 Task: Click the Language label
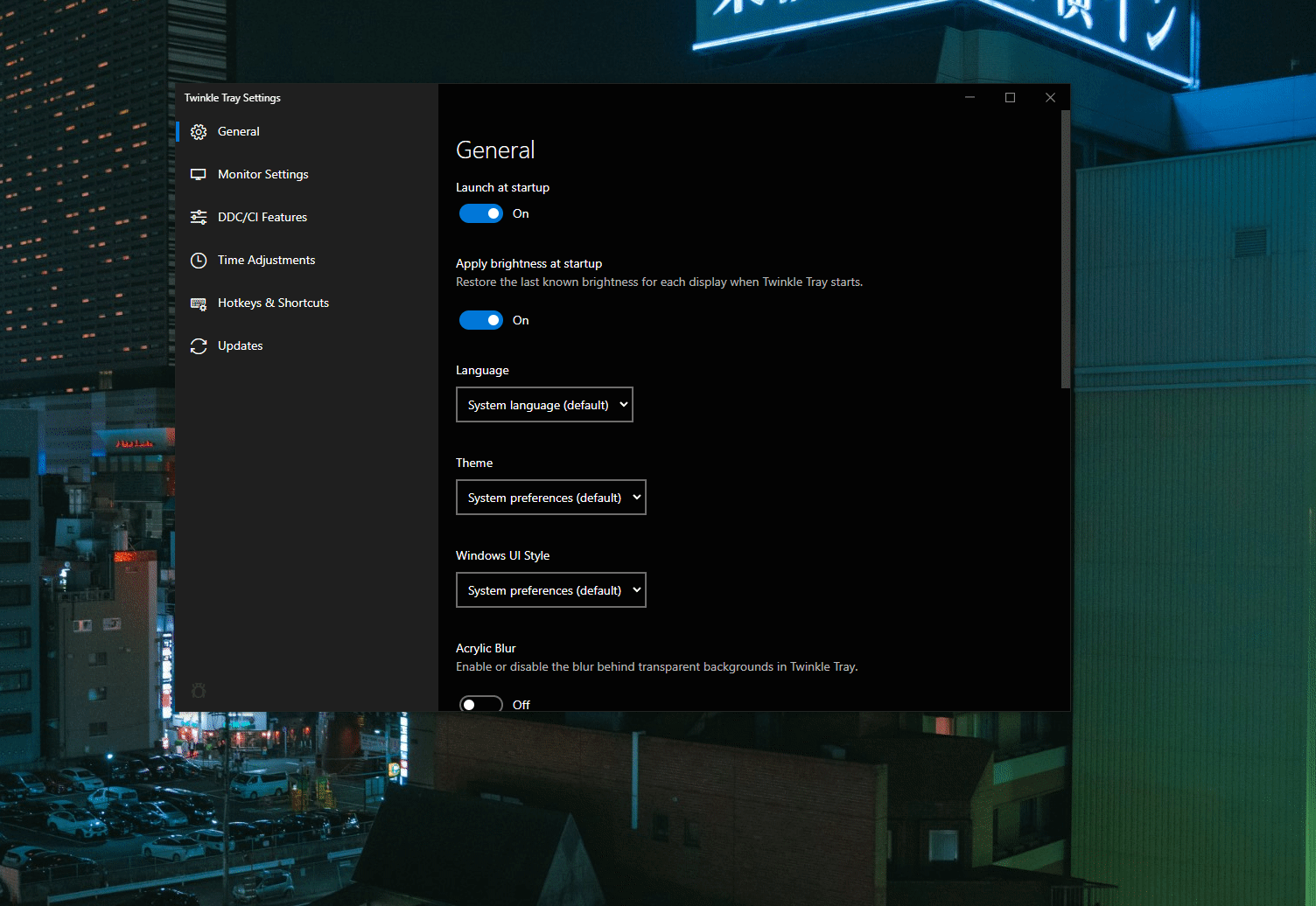click(482, 370)
